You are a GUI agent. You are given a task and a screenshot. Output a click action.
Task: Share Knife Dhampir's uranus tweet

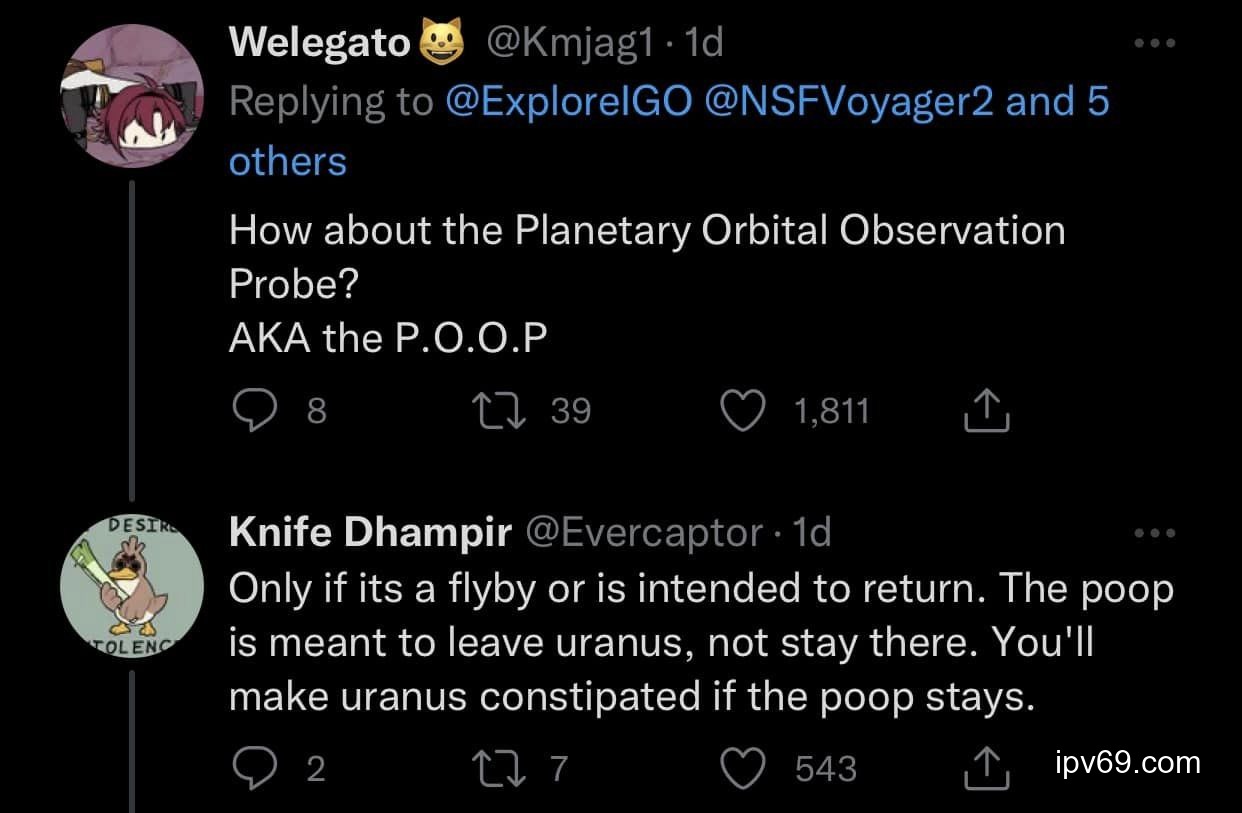986,767
